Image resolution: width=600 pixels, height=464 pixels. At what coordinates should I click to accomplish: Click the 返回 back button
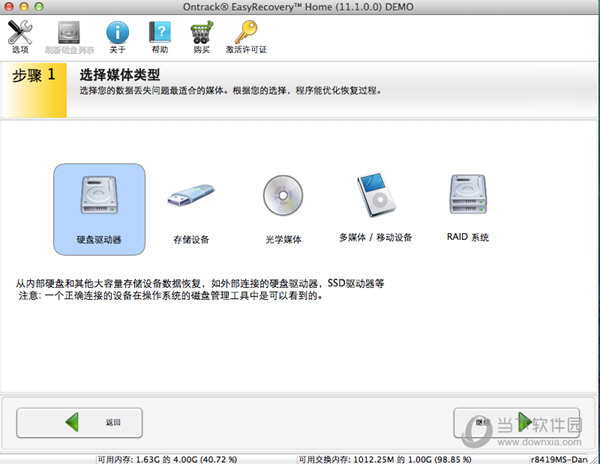tap(80, 423)
